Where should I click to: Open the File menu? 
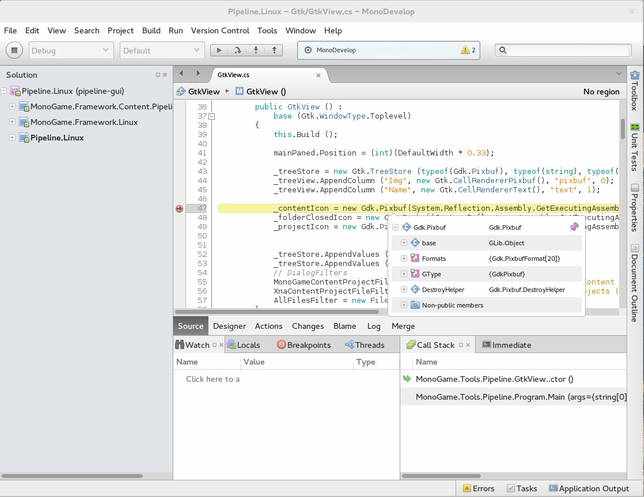(x=10, y=30)
